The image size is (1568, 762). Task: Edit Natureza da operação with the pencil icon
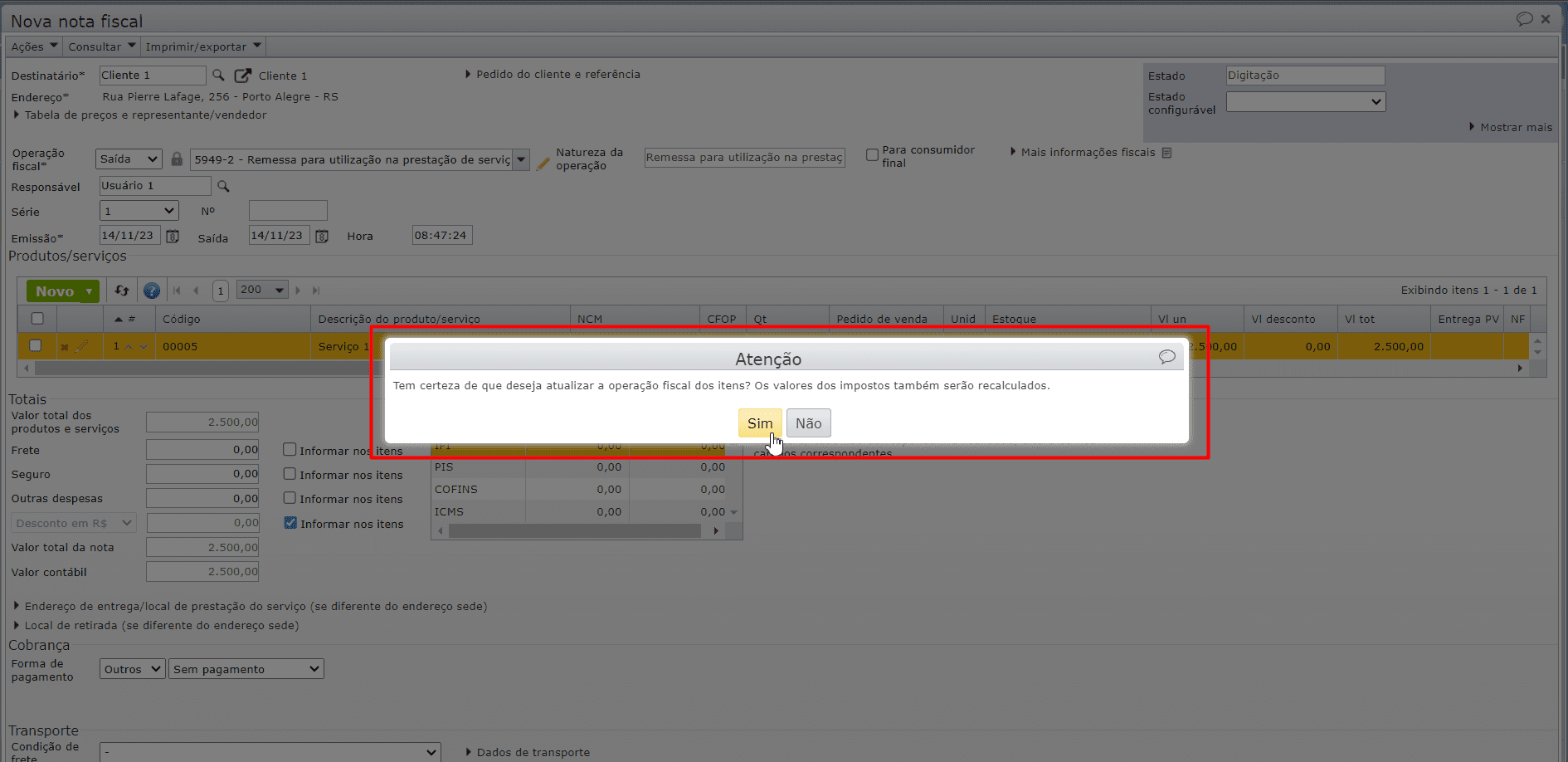pyautogui.click(x=543, y=164)
